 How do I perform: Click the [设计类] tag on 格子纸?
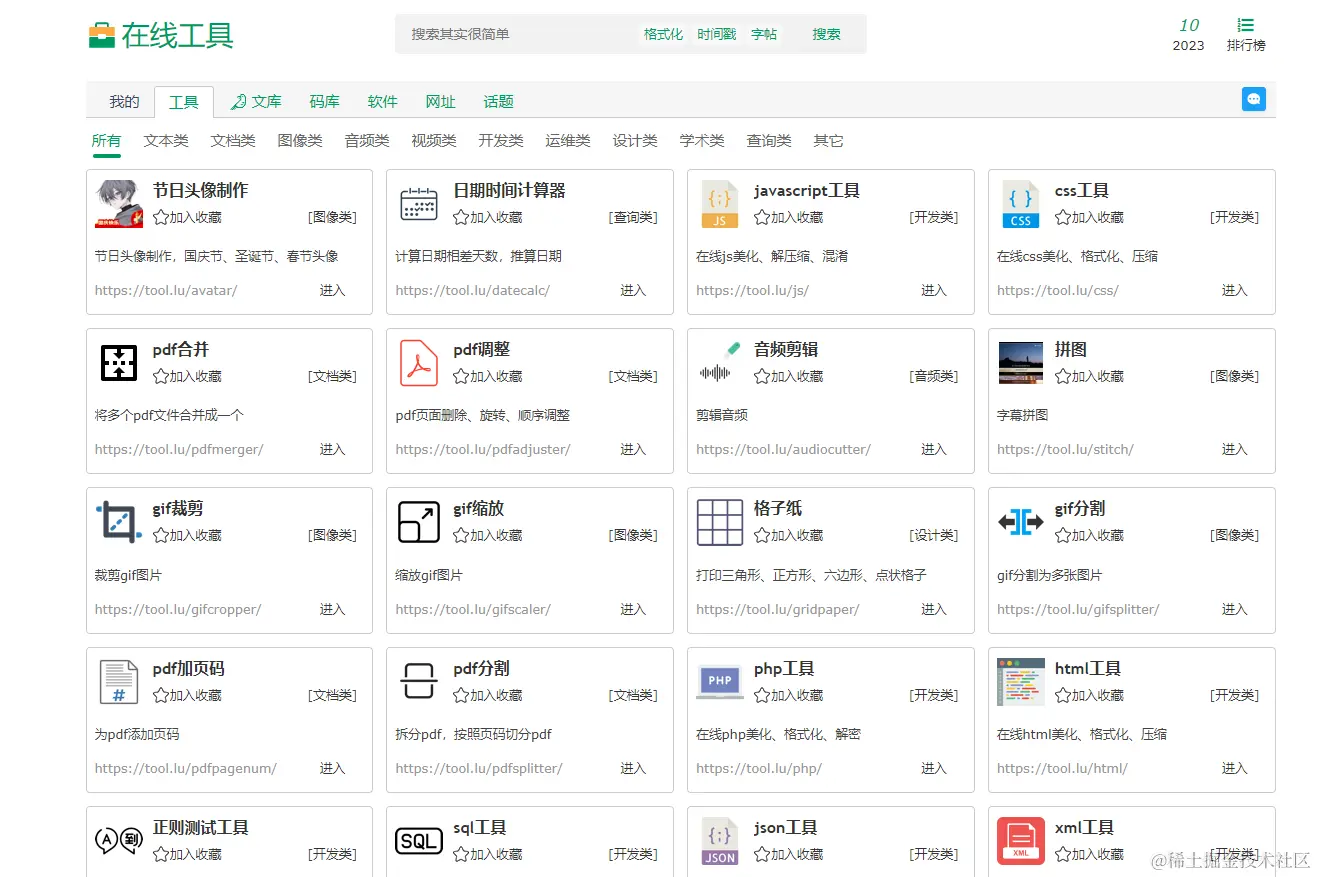coord(934,535)
